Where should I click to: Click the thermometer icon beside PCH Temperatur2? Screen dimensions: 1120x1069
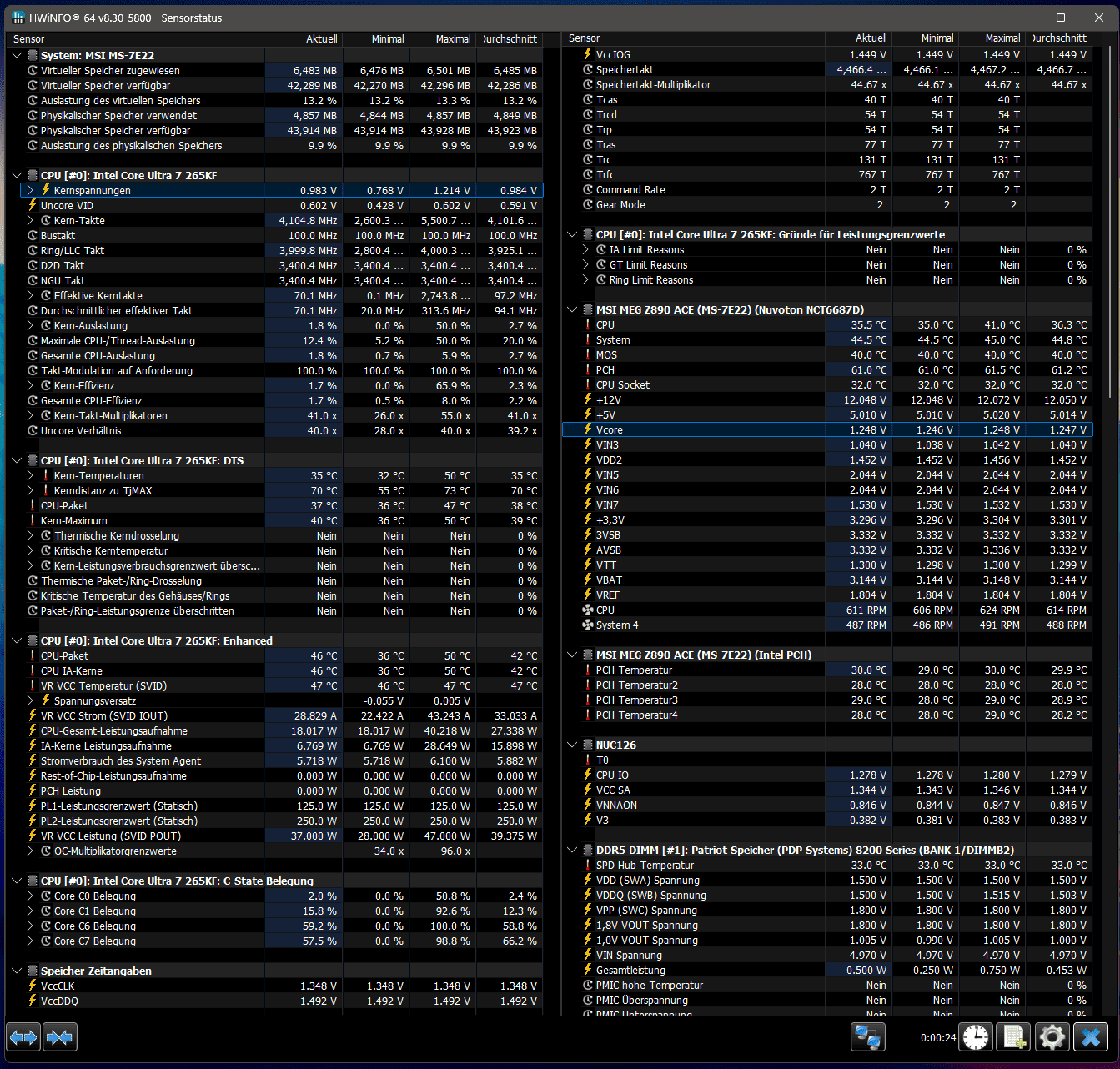(588, 685)
